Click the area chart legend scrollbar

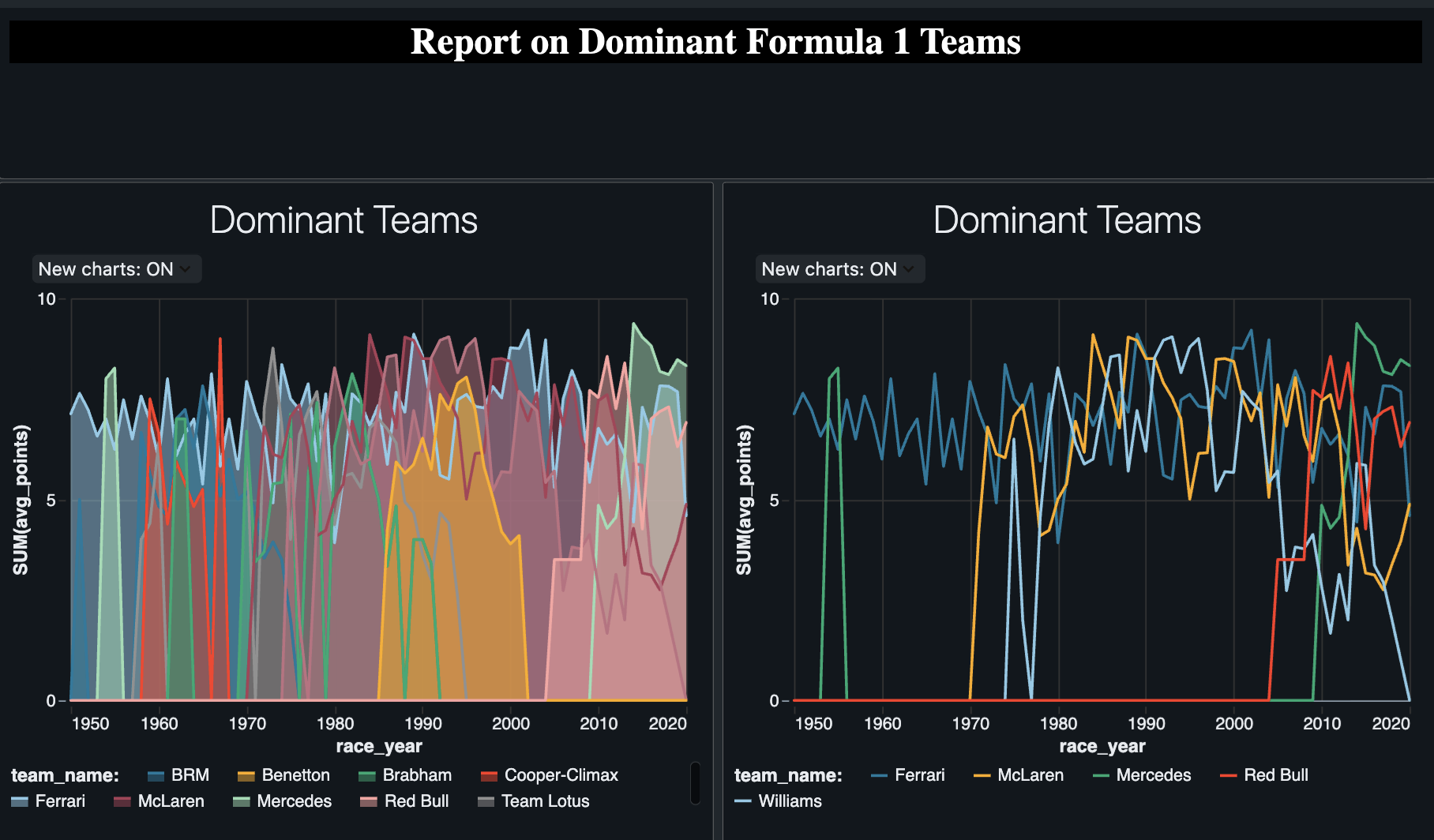(695, 782)
